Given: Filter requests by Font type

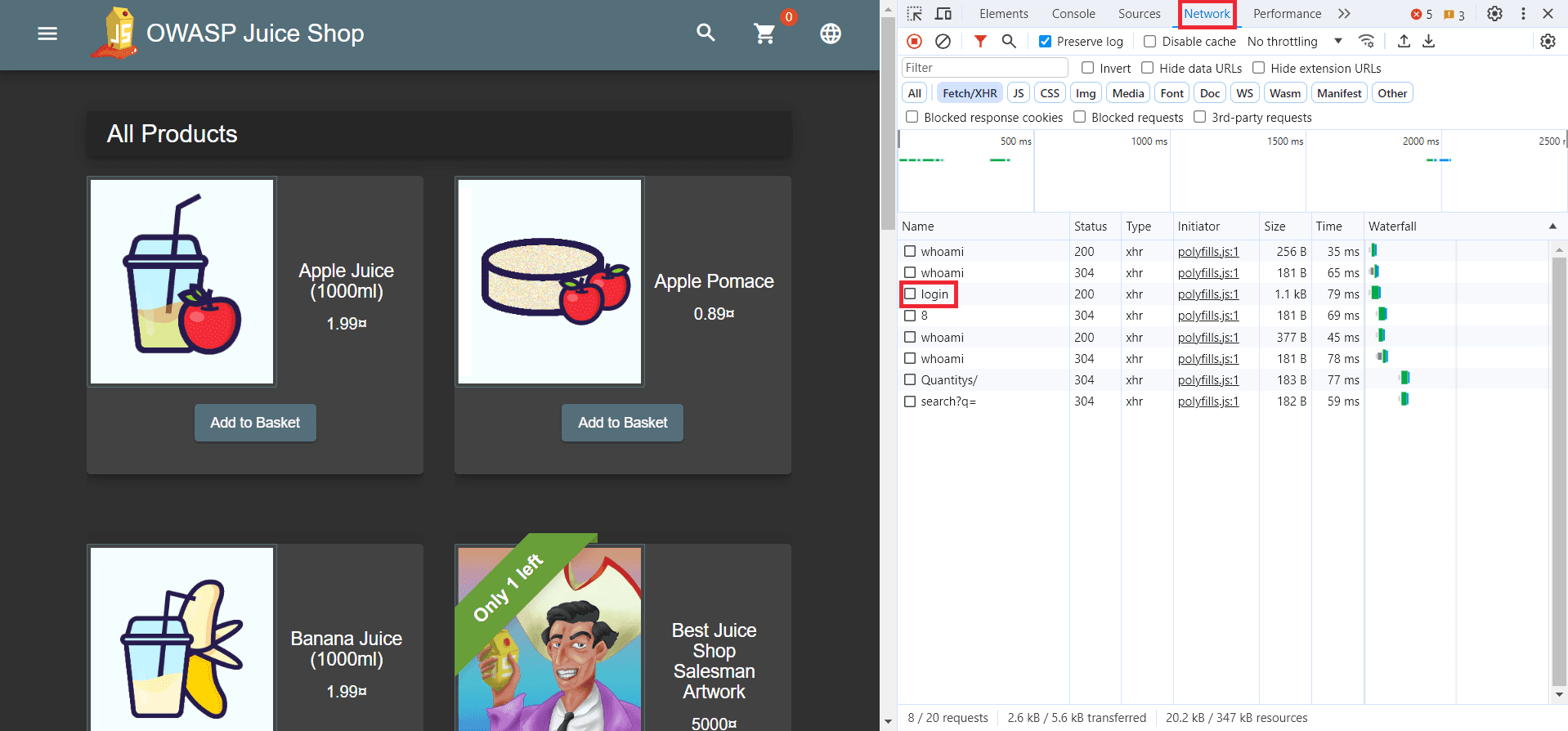Looking at the screenshot, I should (x=1172, y=93).
